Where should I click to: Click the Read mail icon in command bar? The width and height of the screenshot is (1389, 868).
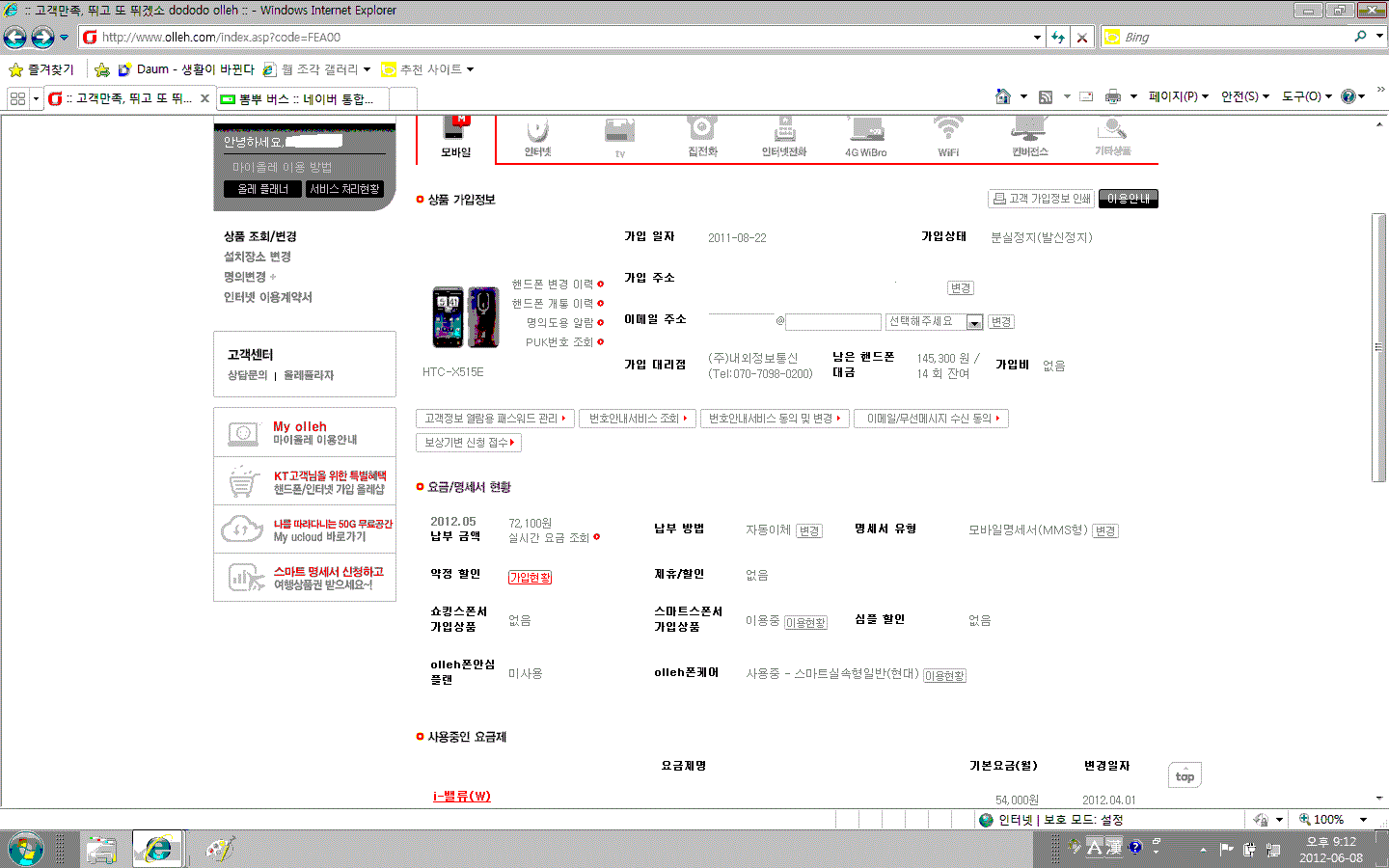[1086, 96]
